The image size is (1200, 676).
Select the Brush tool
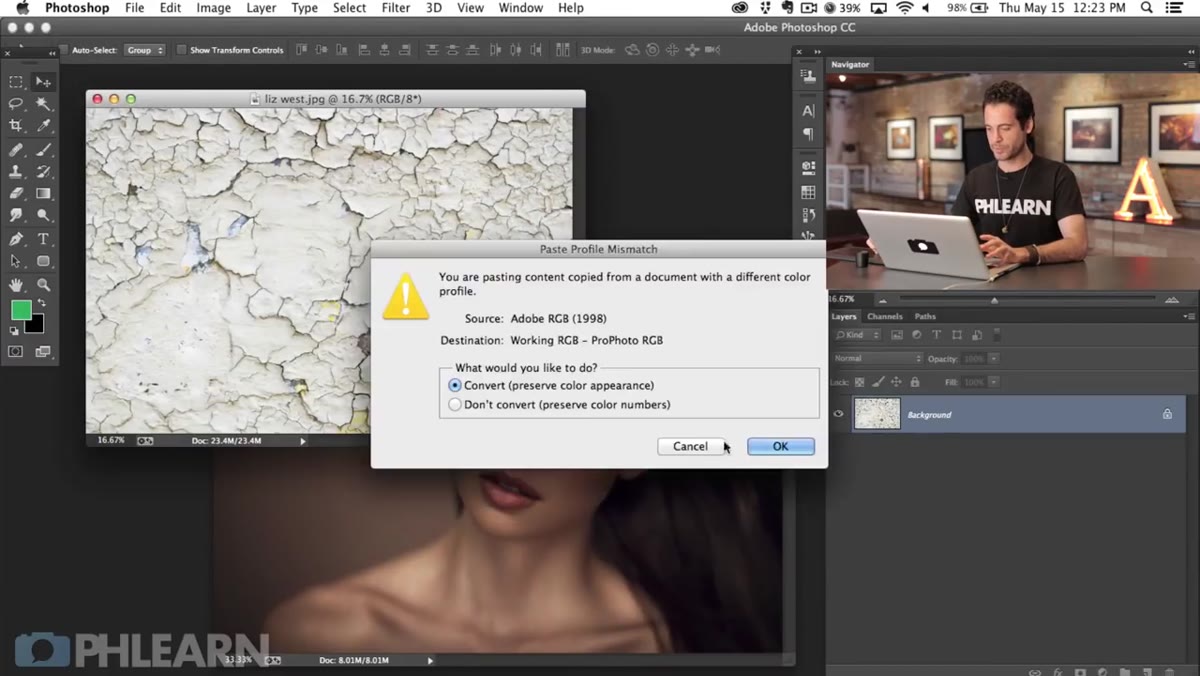[43, 150]
